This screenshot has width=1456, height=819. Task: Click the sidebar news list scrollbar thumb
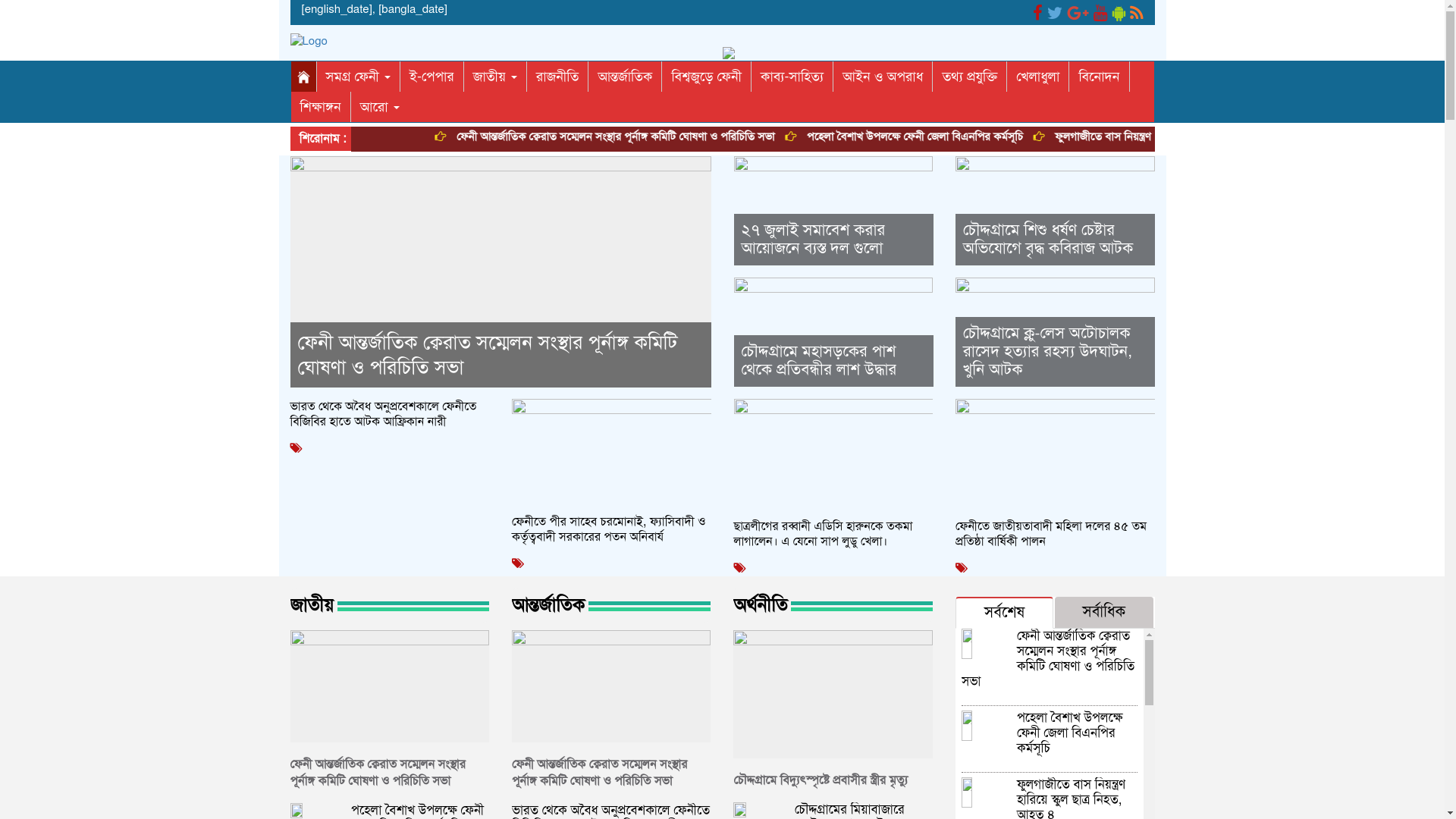tap(1149, 673)
